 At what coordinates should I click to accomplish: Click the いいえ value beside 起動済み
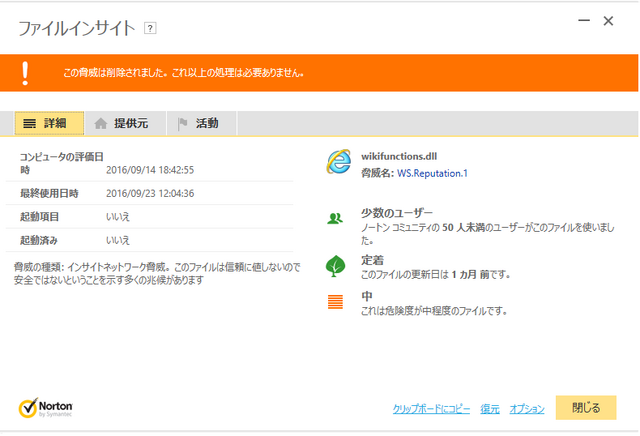(118, 240)
